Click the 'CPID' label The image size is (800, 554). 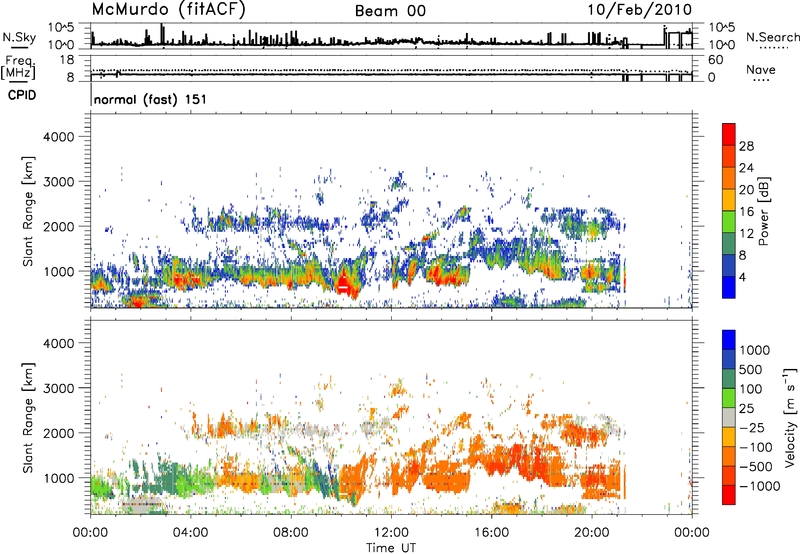point(22,95)
